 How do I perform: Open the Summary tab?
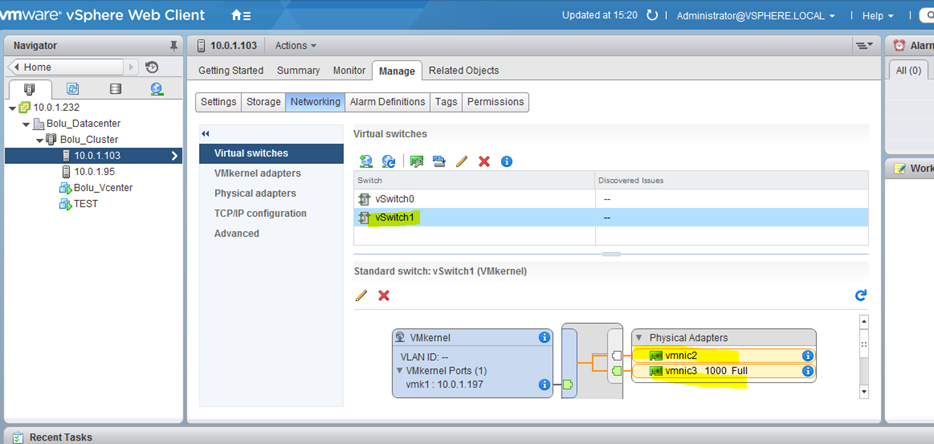point(298,70)
